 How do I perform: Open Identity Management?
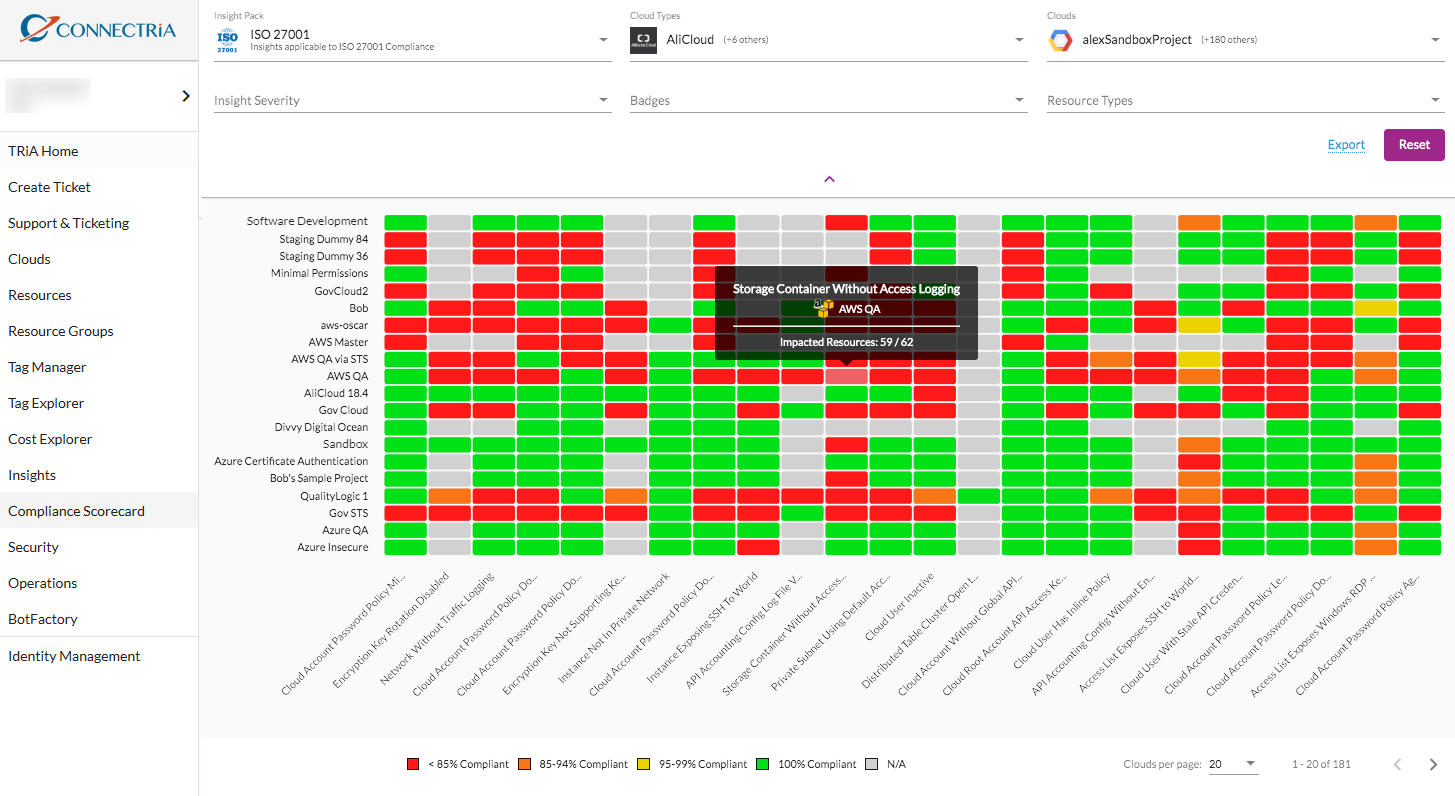coord(99,656)
